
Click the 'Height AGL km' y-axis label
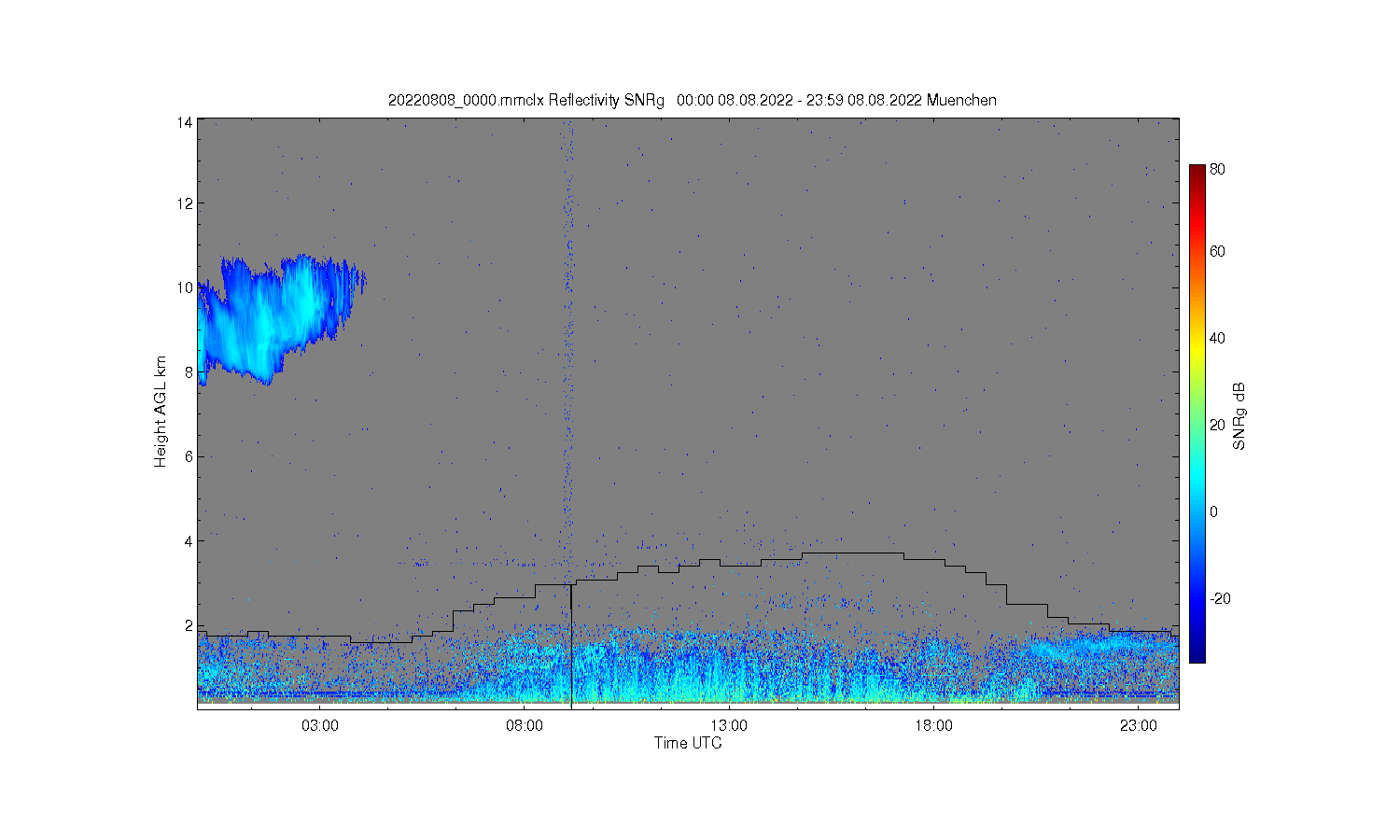coord(161,412)
